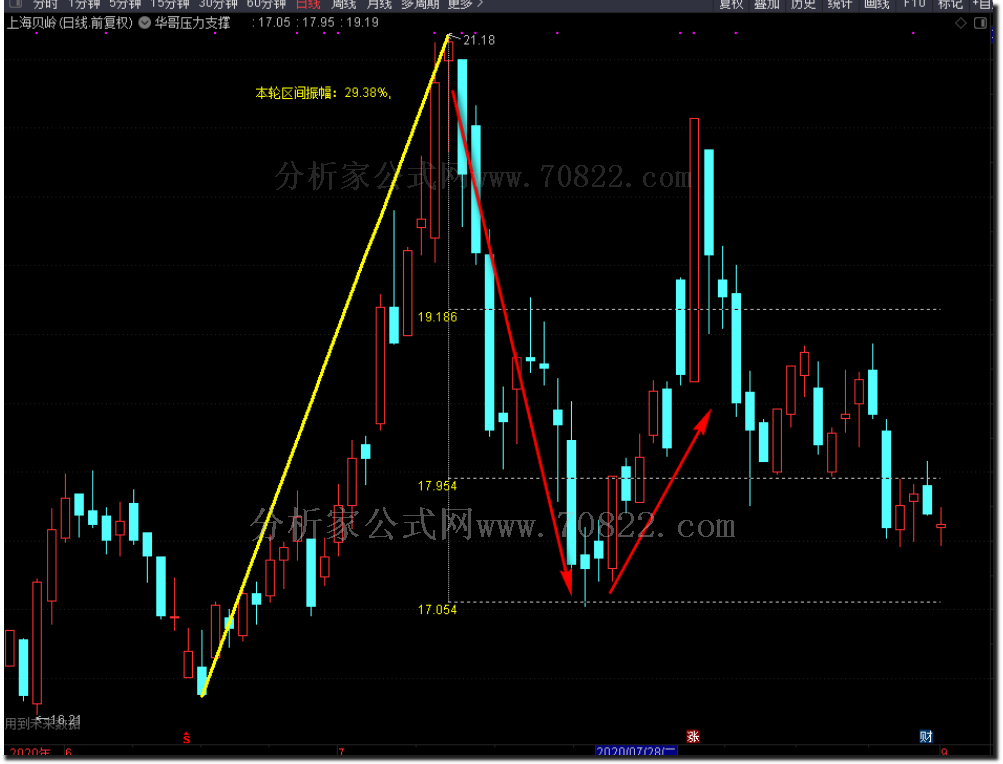This screenshot has height=764, width=1003.
Task: Open the 复权 adjustment menu
Action: [731, 4]
